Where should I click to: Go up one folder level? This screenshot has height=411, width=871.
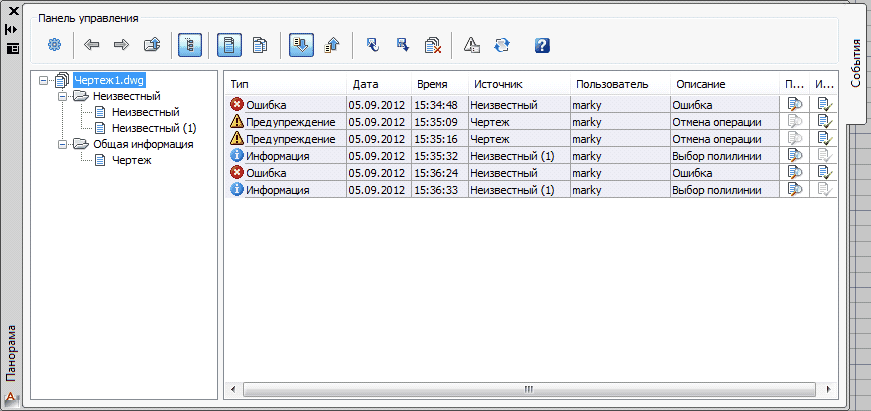click(152, 45)
